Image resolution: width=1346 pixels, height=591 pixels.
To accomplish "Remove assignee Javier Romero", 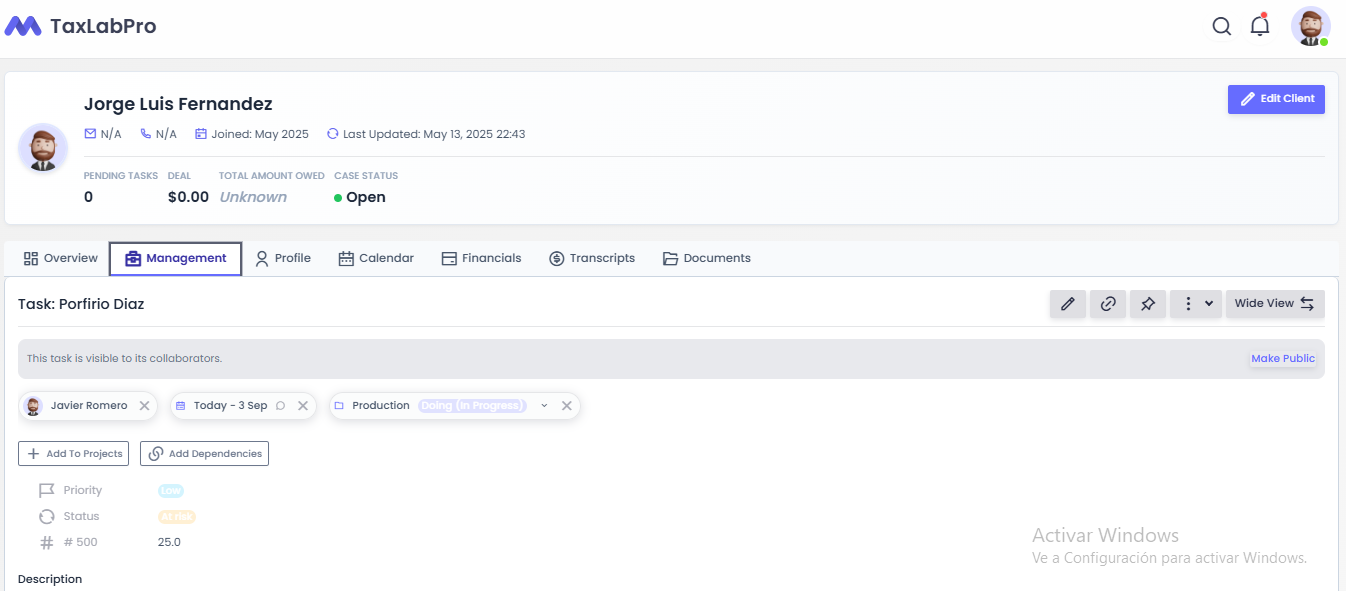I will pyautogui.click(x=144, y=406).
